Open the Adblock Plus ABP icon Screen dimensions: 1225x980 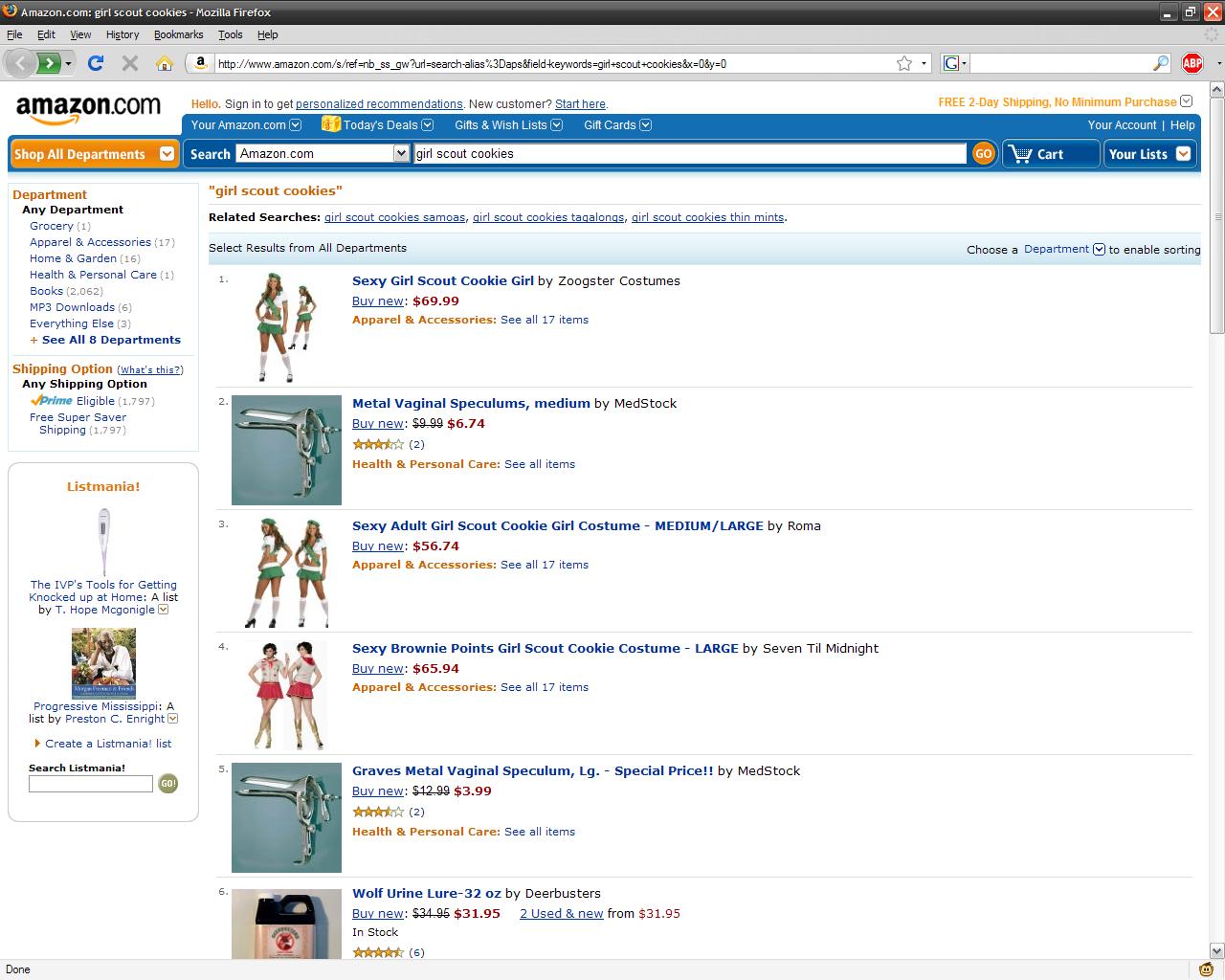point(1192,63)
